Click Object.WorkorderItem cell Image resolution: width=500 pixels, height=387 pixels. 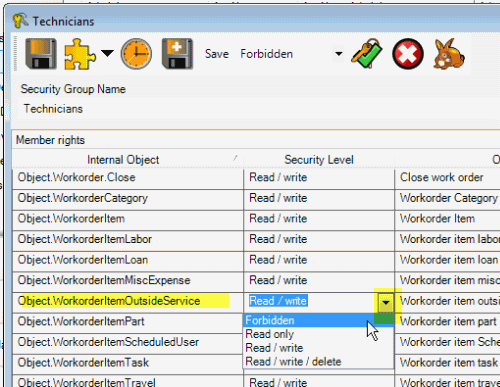(128, 219)
